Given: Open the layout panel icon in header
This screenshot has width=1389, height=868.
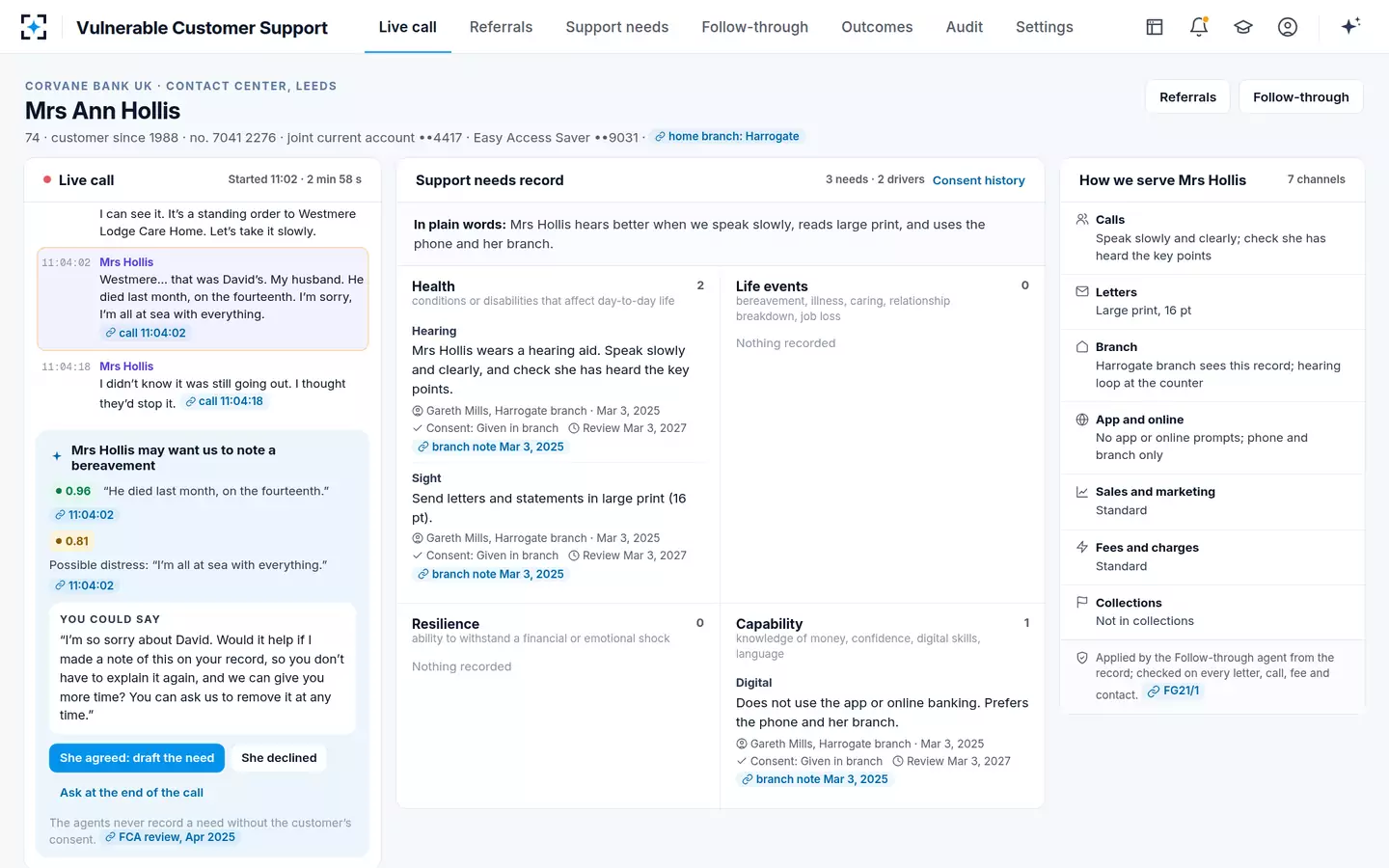Looking at the screenshot, I should (x=1155, y=27).
